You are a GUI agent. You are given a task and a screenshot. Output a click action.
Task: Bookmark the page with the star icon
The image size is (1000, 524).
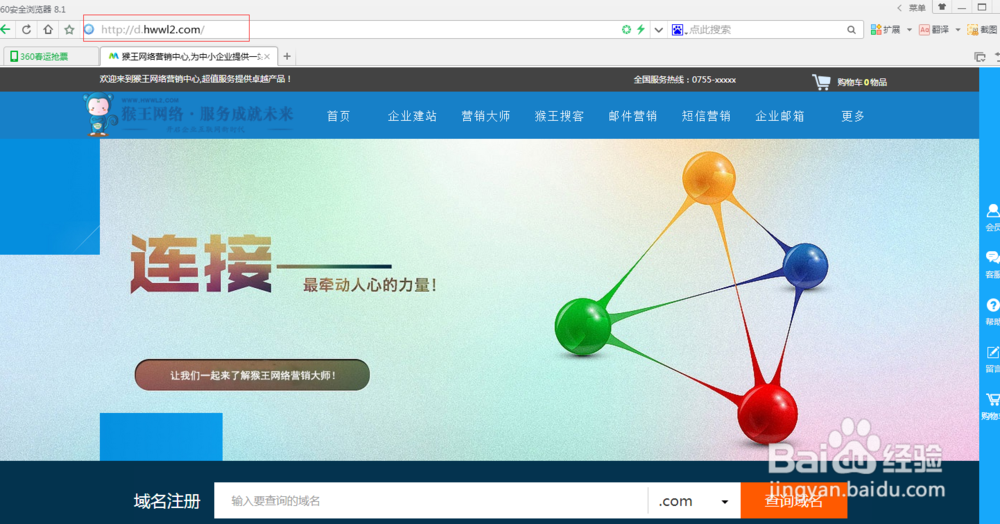[x=69, y=29]
